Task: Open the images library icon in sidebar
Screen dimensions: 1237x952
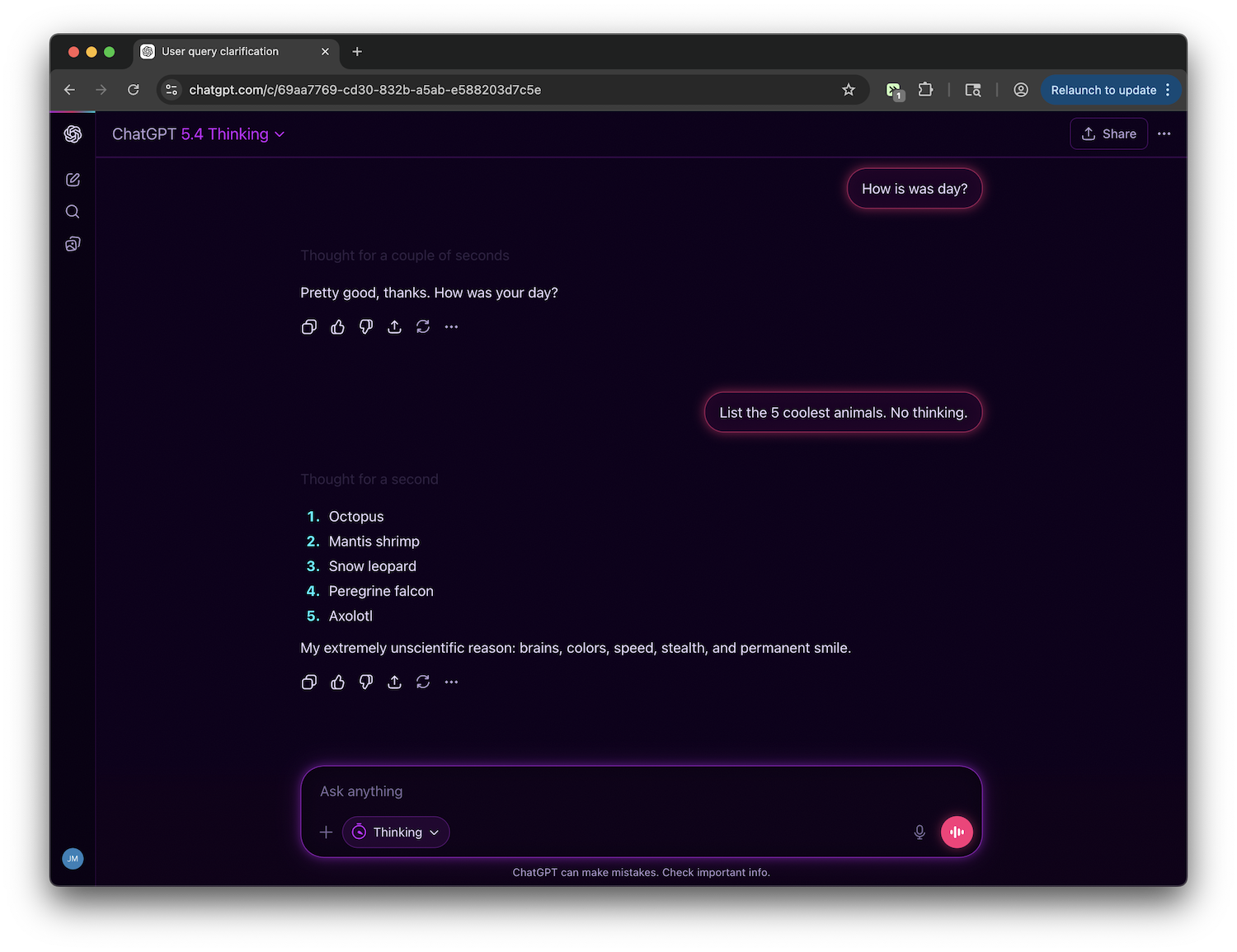Action: click(73, 244)
